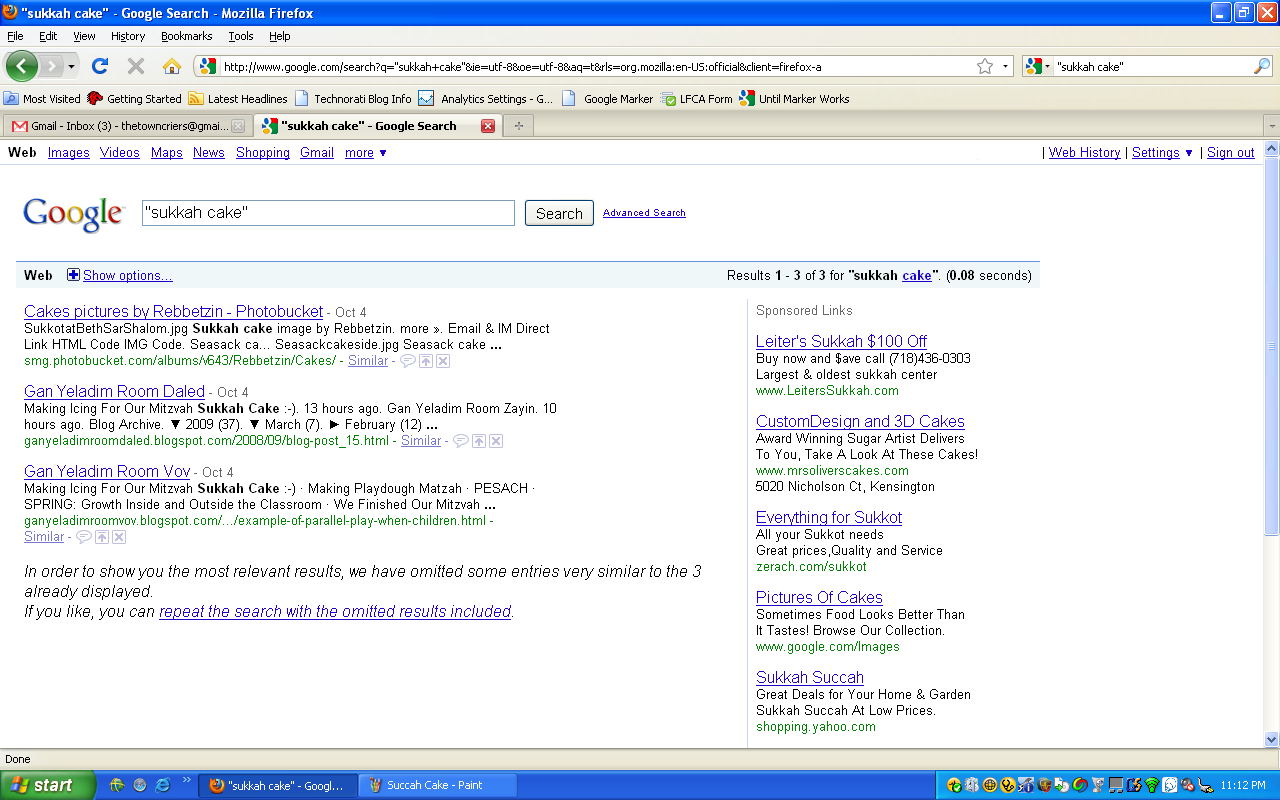The width and height of the screenshot is (1280, 800).
Task: Open the list all tabs dropdown
Action: [x=1271, y=126]
